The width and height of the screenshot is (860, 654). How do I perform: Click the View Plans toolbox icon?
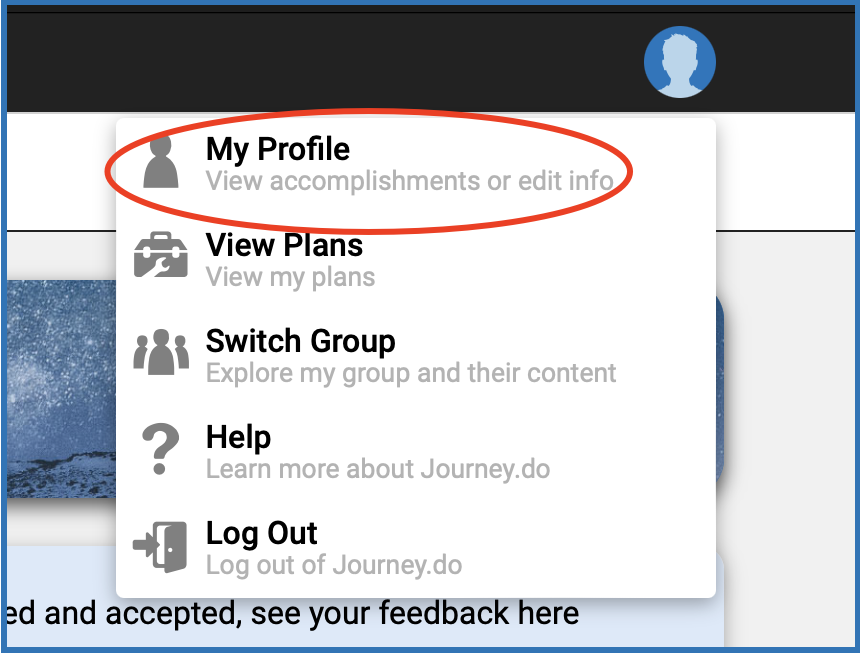click(161, 257)
